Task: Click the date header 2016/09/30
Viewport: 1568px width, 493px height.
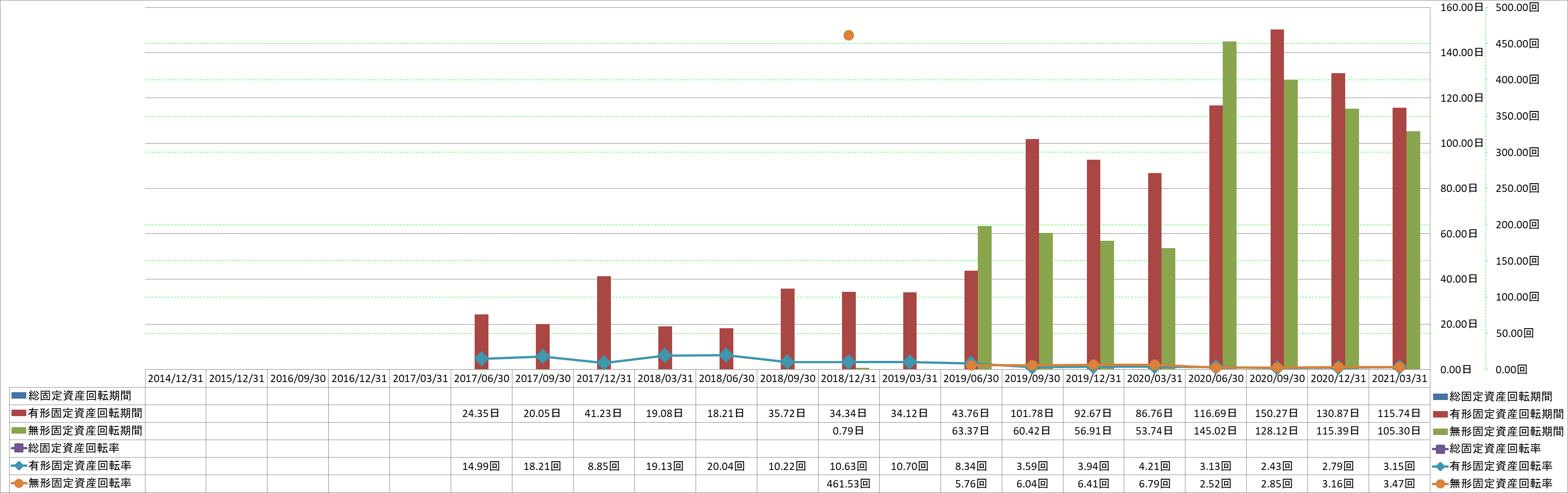Action: [x=298, y=378]
